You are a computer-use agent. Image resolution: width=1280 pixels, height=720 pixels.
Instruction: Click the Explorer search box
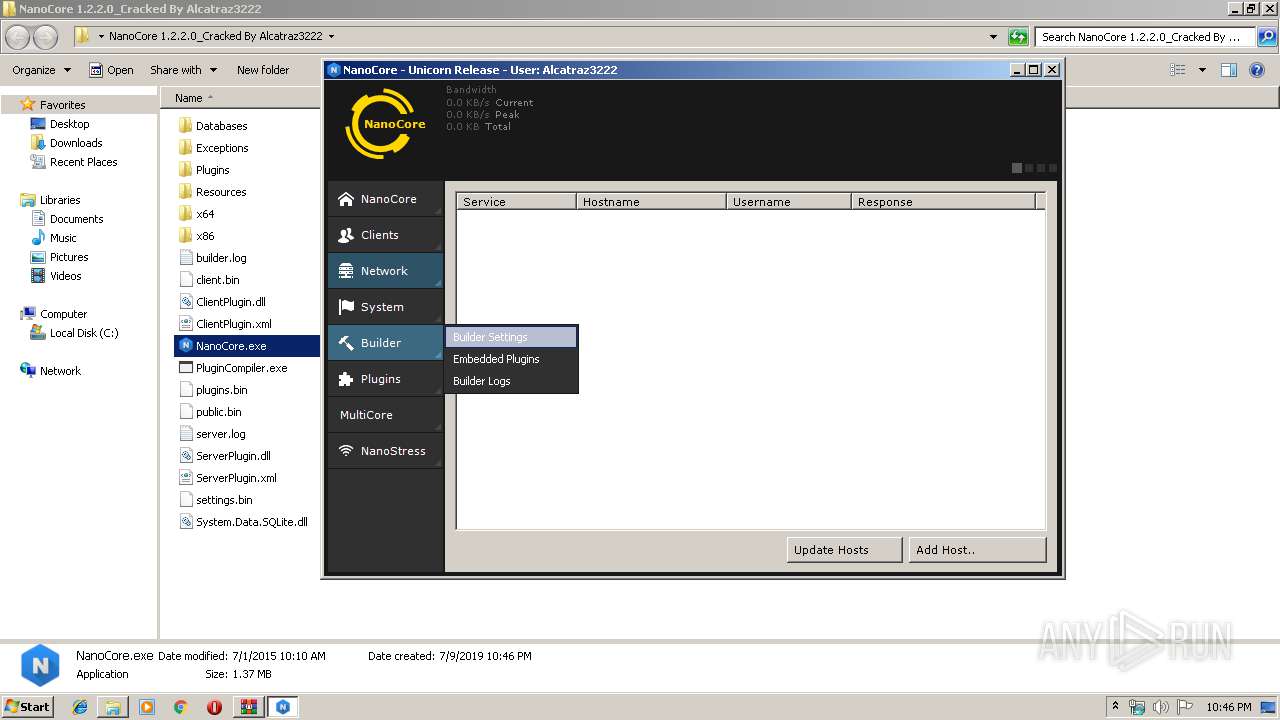click(x=1145, y=37)
